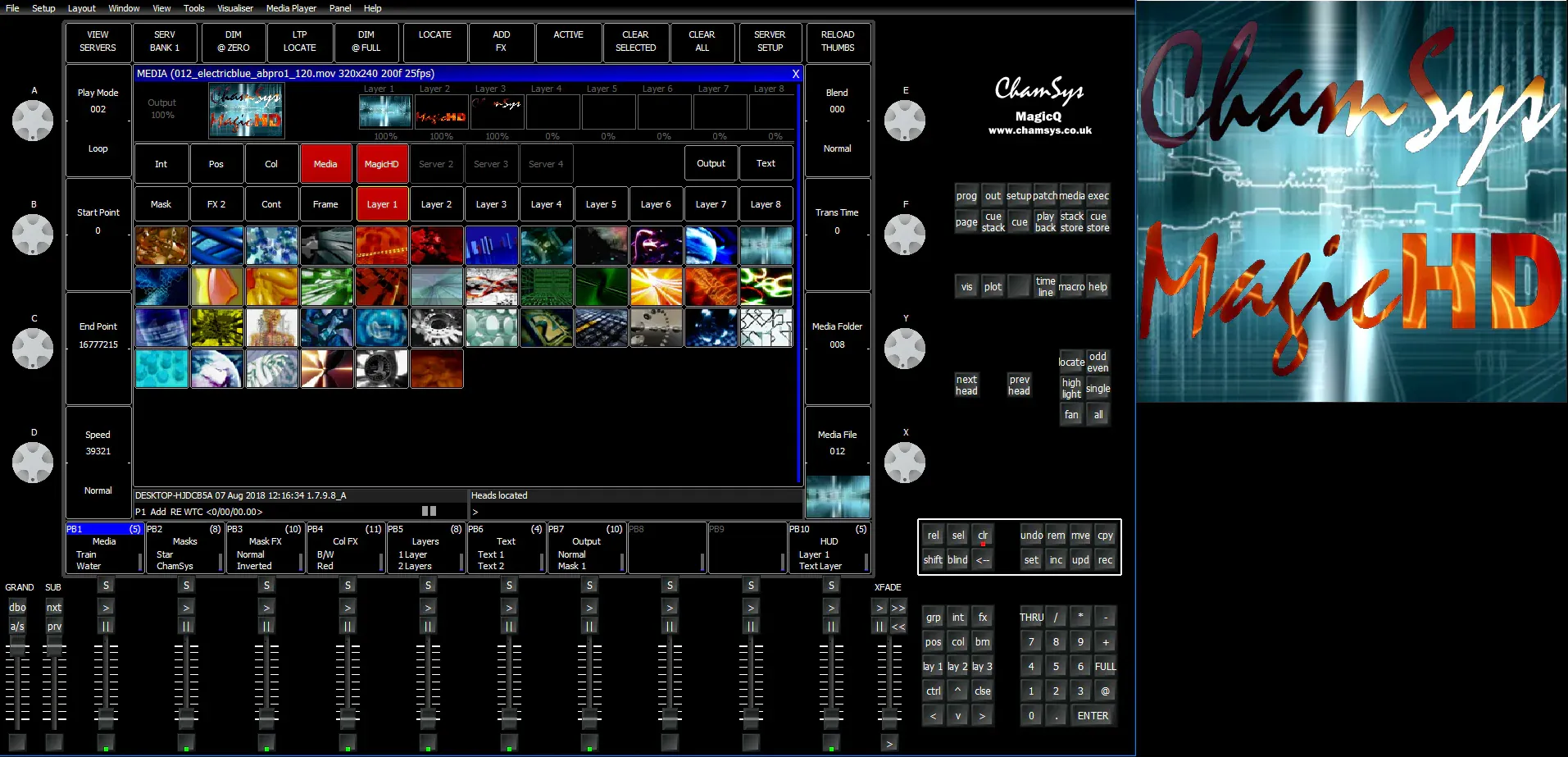Click the cpy copy key
Viewport: 1568px width, 757px height.
pyautogui.click(x=1105, y=536)
